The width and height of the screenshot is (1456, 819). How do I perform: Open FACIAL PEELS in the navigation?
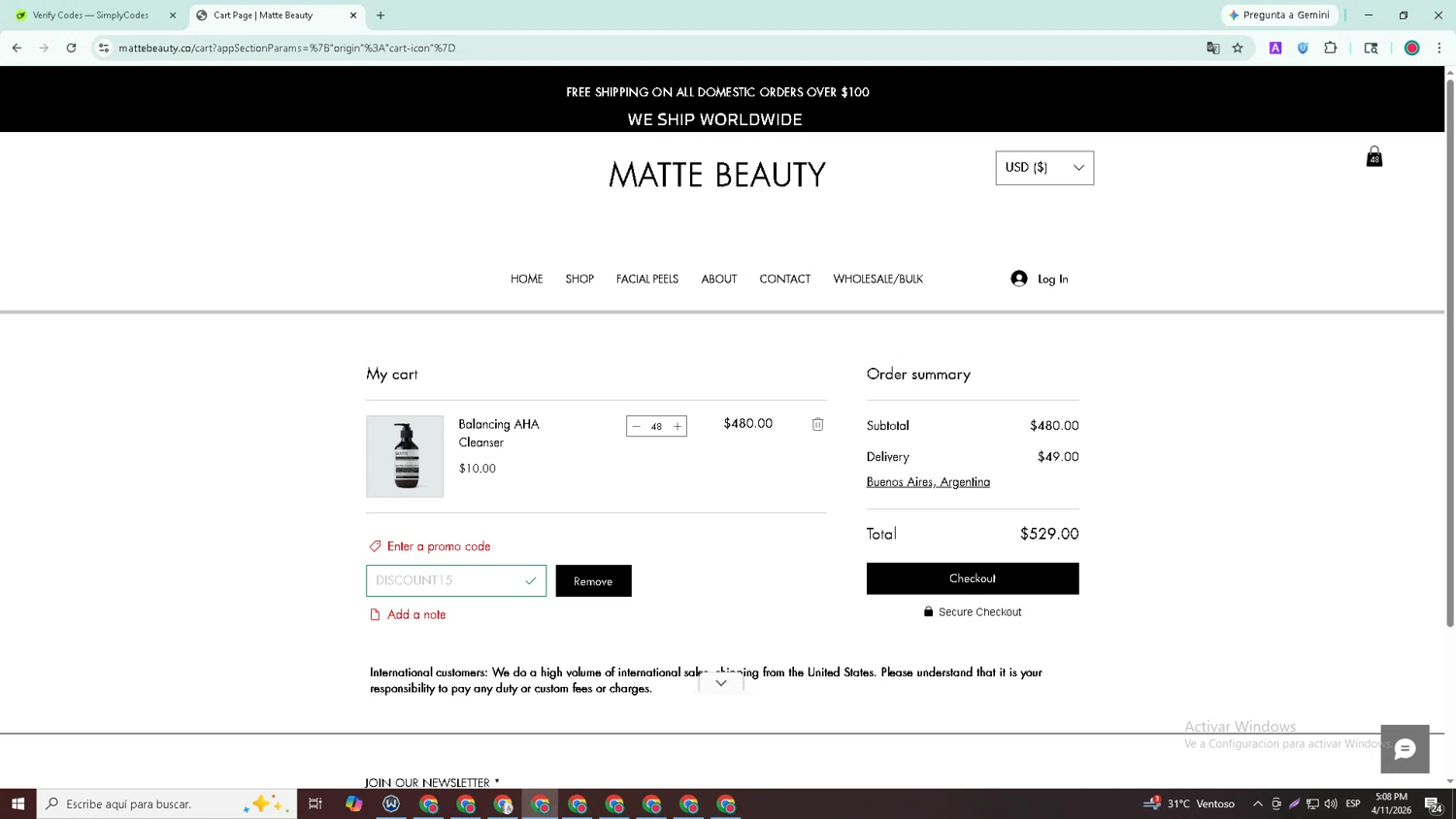point(647,278)
